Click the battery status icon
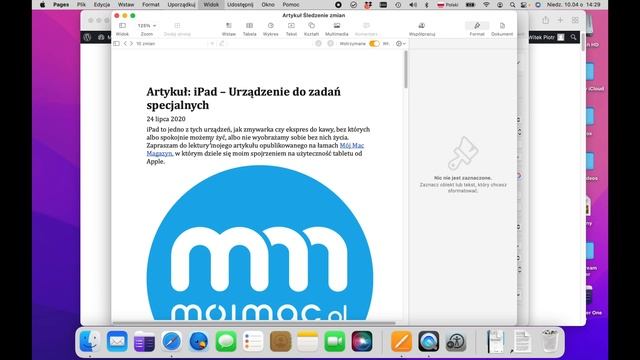Viewport: 640px width, 360px height. [x=470, y=4]
